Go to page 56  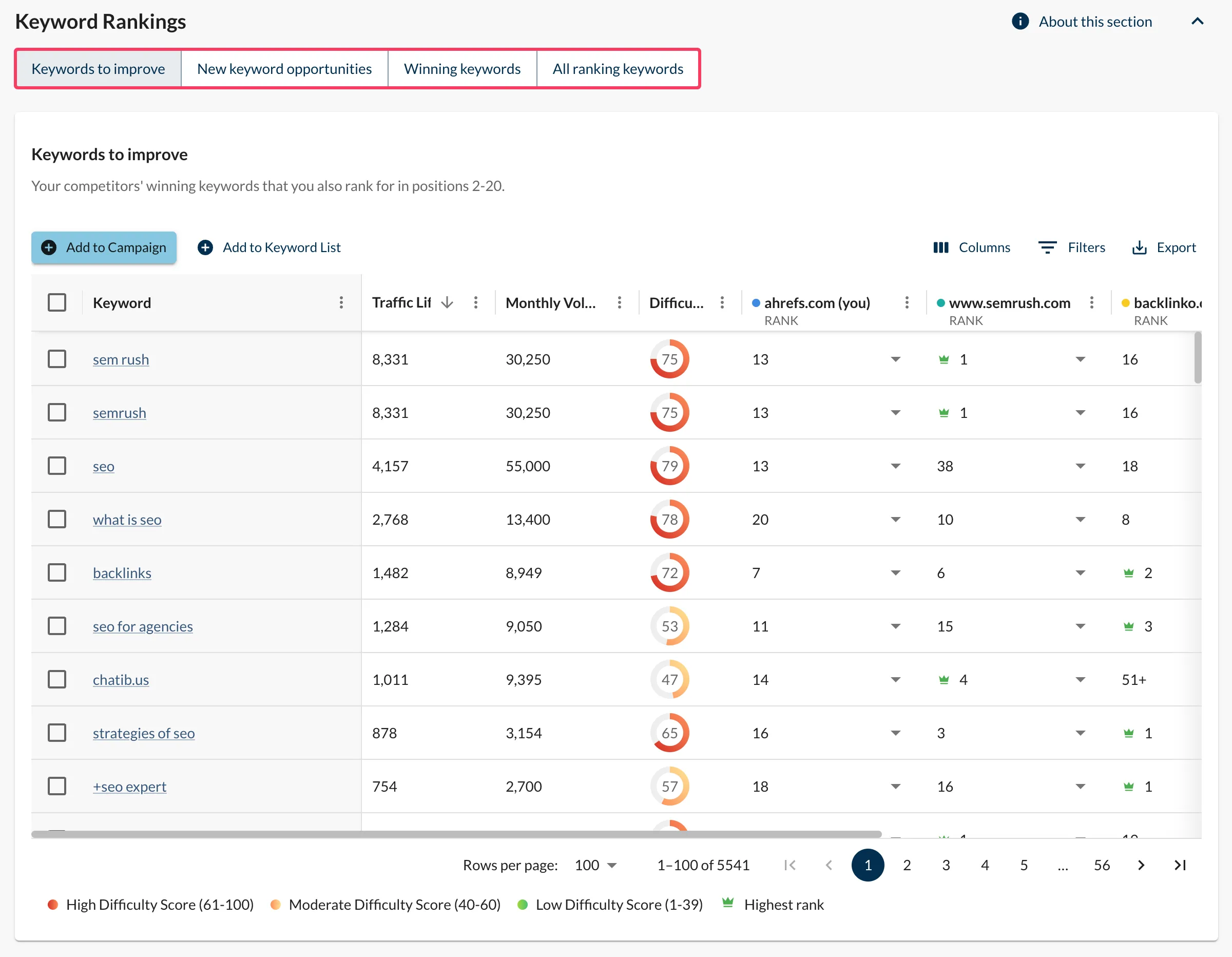pos(1102,865)
